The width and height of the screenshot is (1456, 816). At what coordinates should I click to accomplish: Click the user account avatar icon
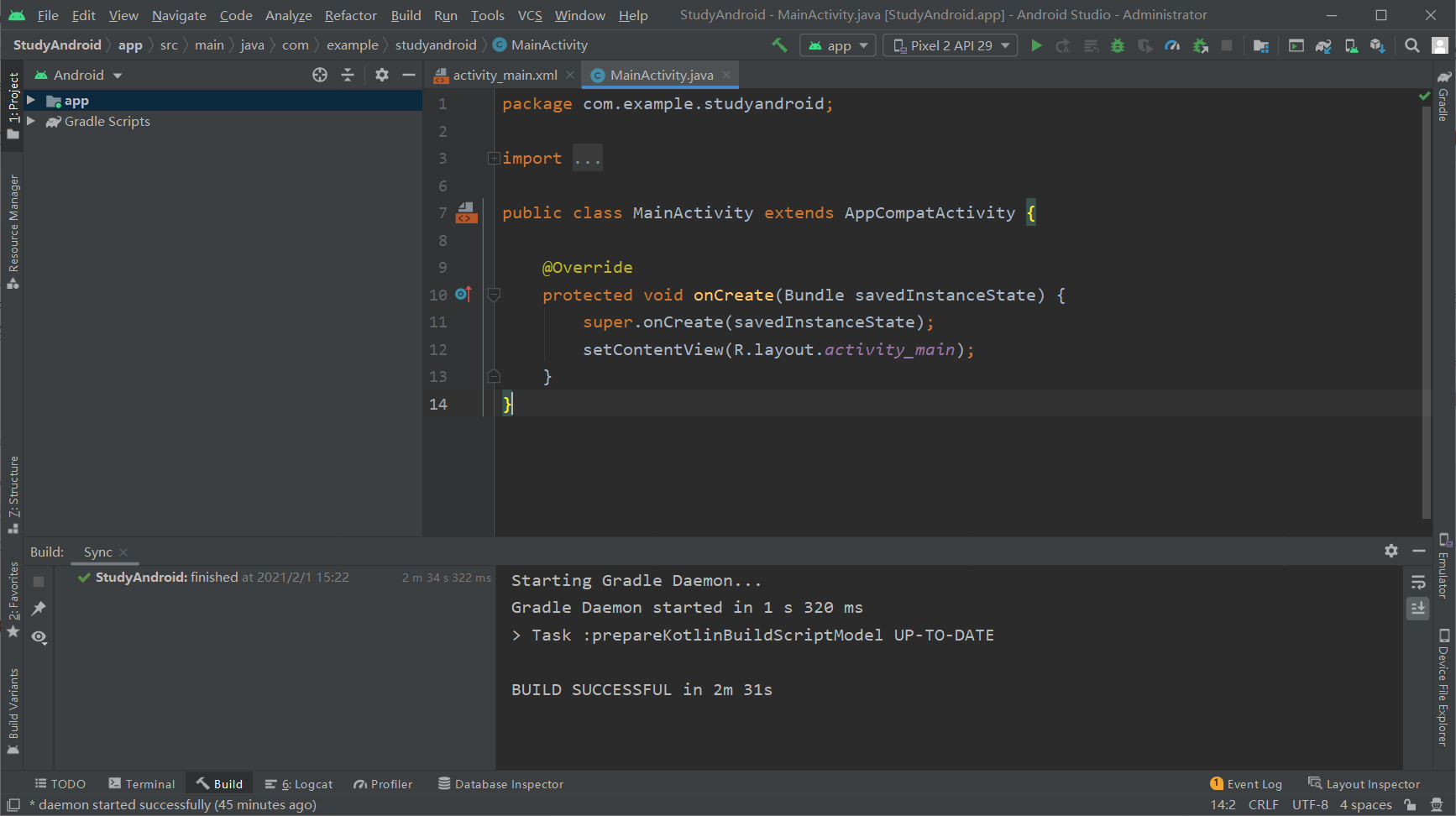(x=1440, y=45)
